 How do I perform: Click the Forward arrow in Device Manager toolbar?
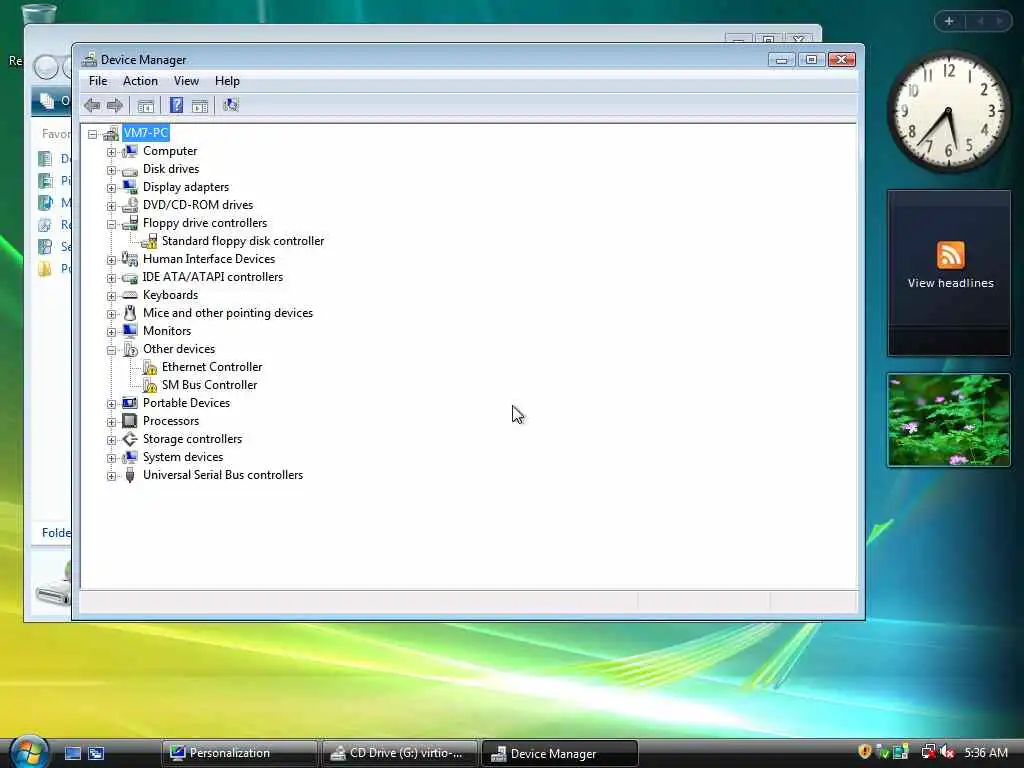[x=115, y=105]
